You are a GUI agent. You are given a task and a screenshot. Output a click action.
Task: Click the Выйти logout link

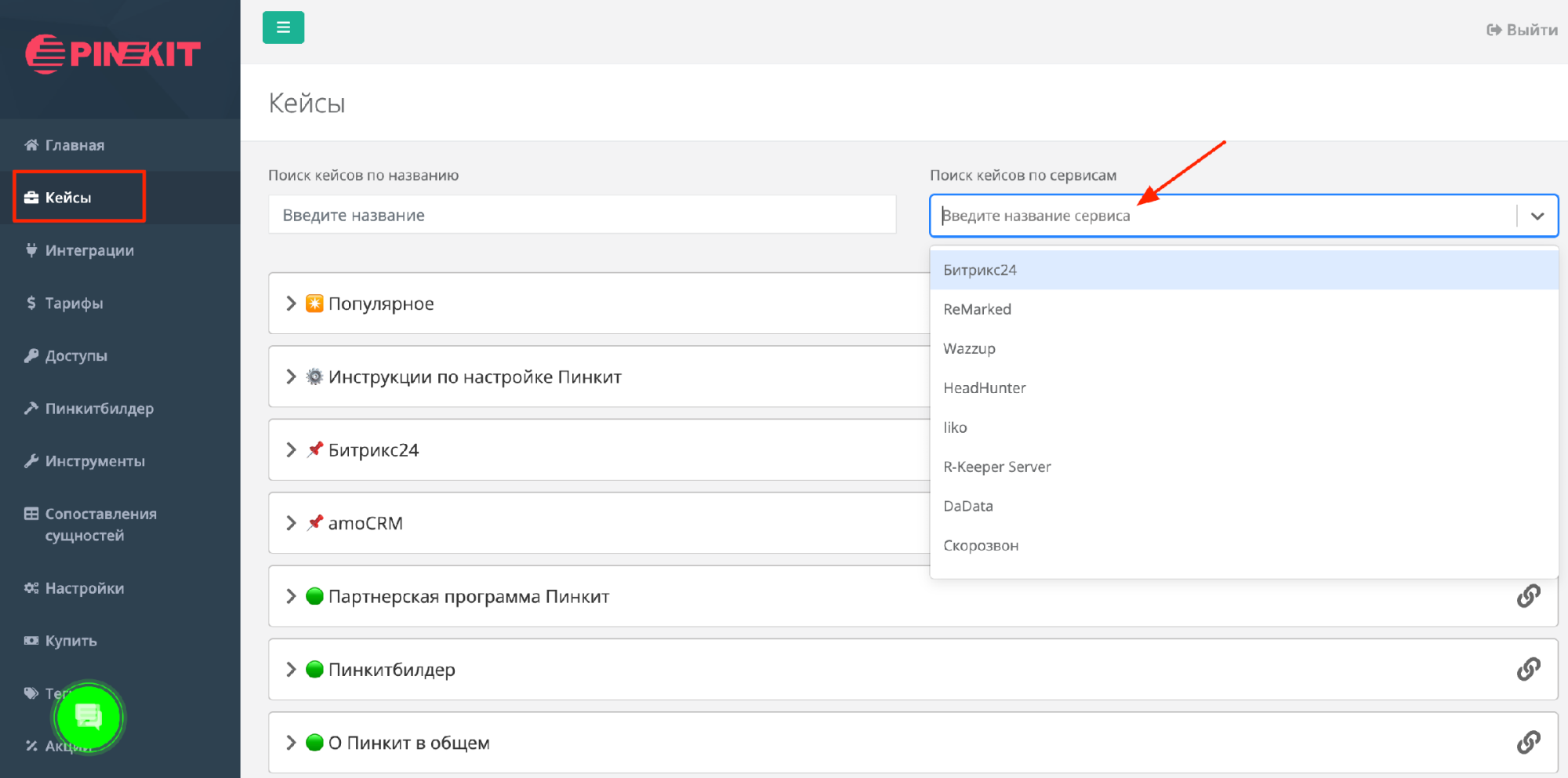pyautogui.click(x=1523, y=30)
